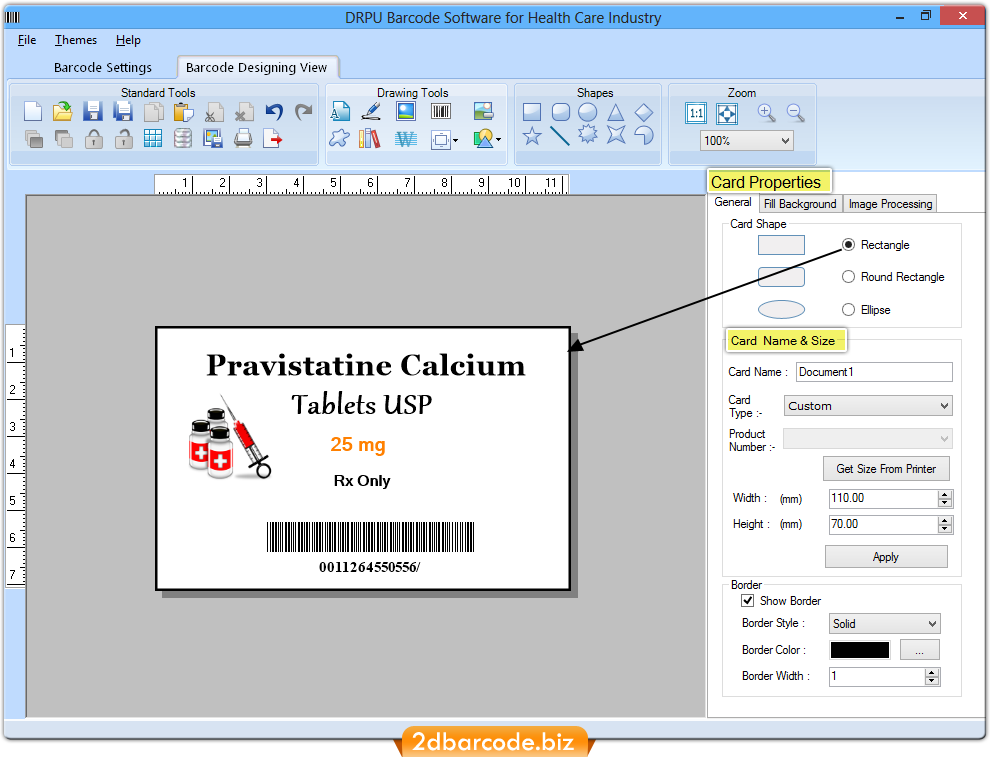Click the Get Size From Printer button
Screen dimensions: 990x757
[x=886, y=468]
